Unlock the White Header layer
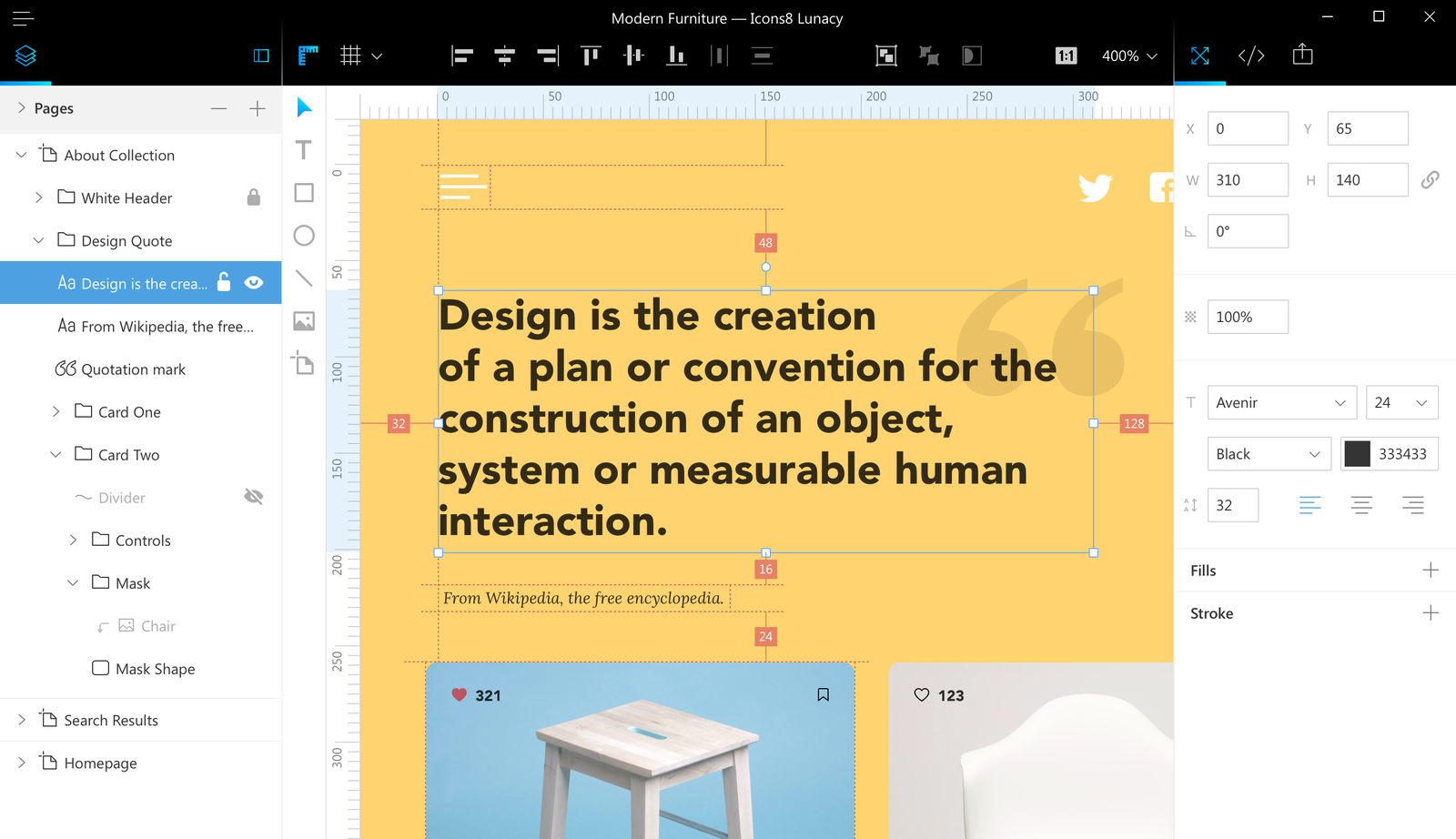 [x=253, y=197]
